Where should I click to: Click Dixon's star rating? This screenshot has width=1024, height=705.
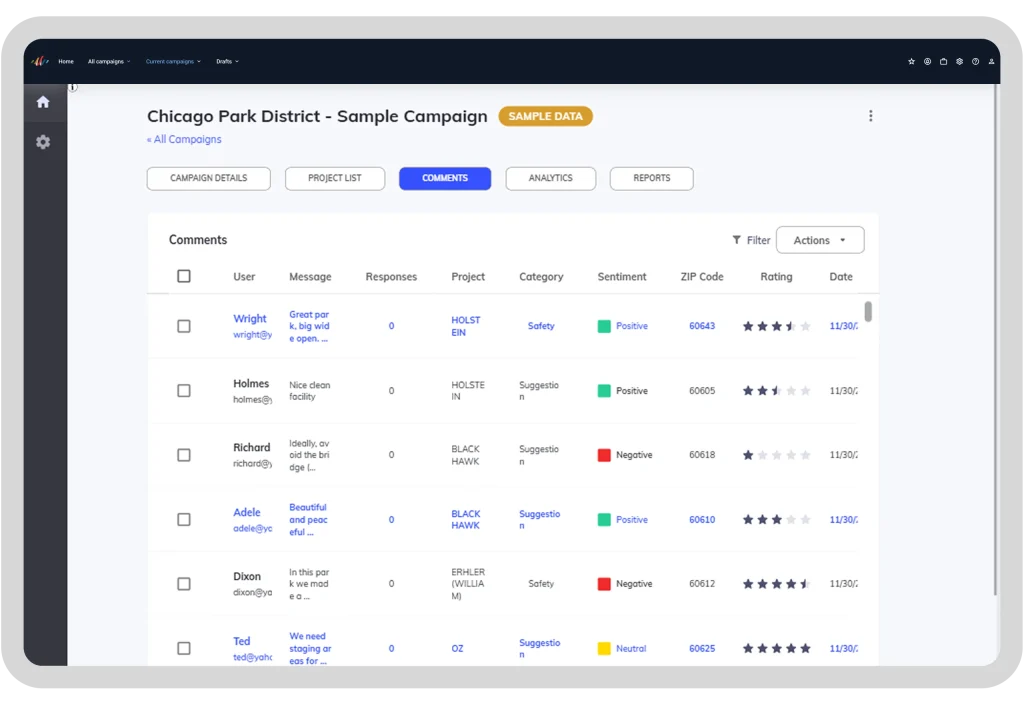[776, 584]
